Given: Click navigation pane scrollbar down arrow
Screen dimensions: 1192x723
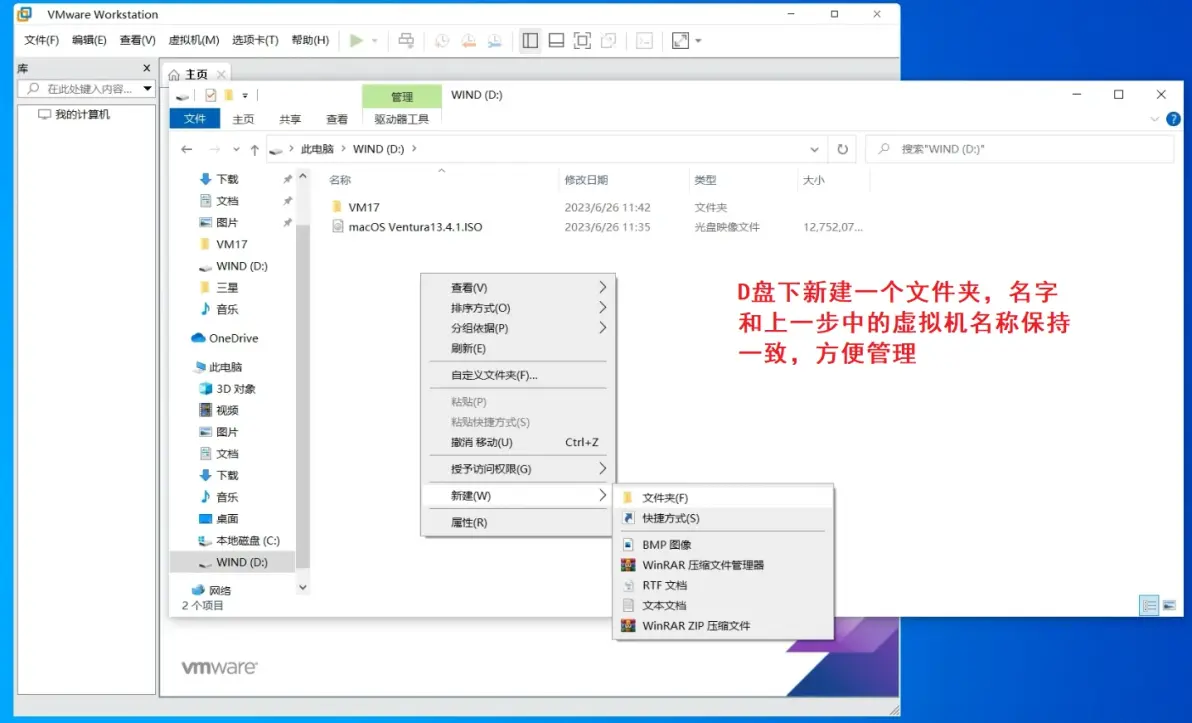Looking at the screenshot, I should 303,587.
